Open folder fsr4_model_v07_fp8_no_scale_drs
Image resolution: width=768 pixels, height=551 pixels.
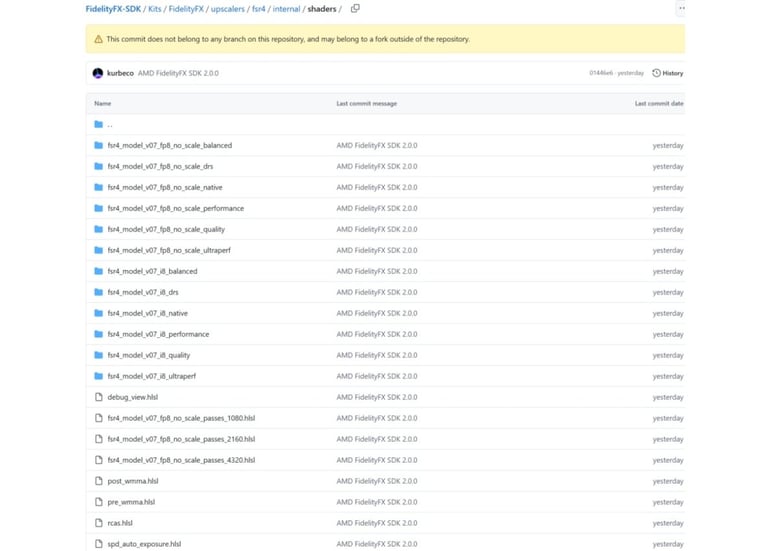160,167
